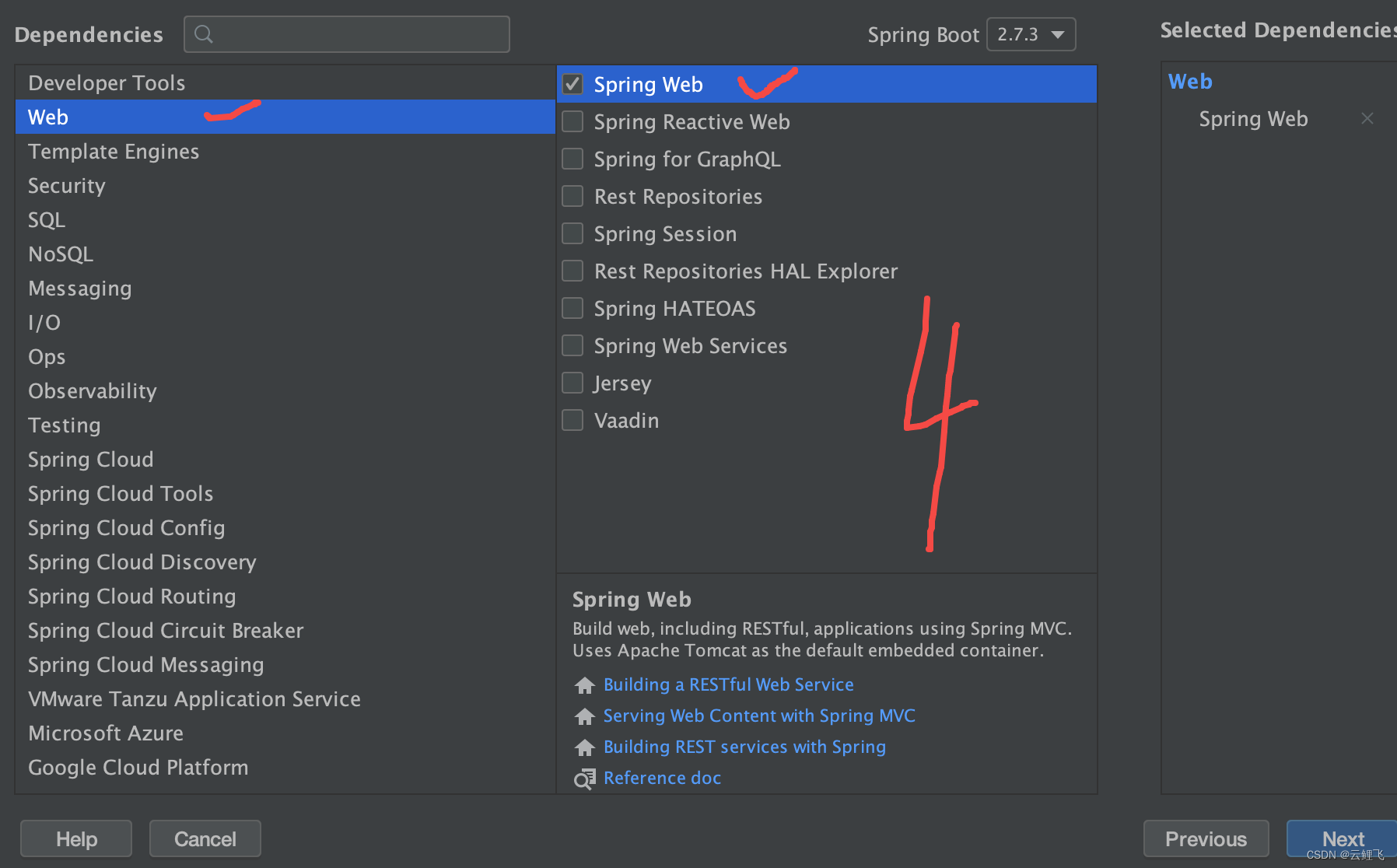Tick the Spring HATEOAS checkbox
The width and height of the screenshot is (1397, 868).
click(x=572, y=308)
